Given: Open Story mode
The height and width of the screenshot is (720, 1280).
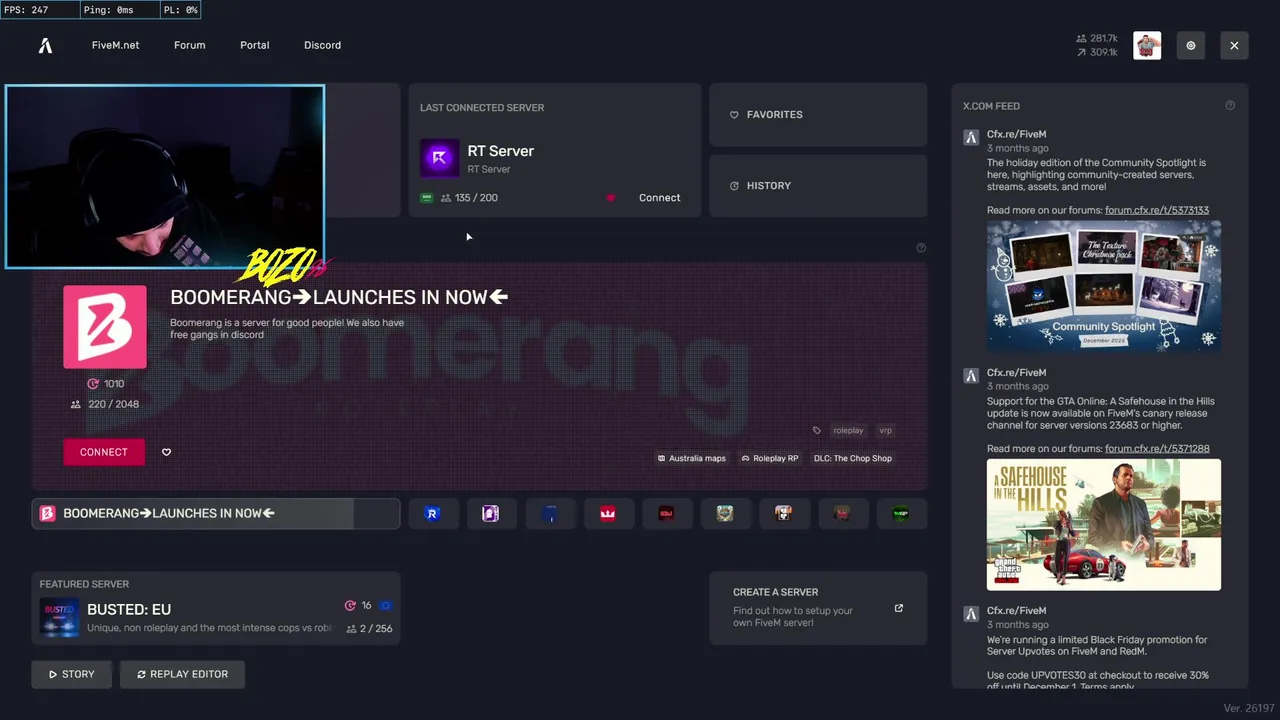Looking at the screenshot, I should point(71,674).
